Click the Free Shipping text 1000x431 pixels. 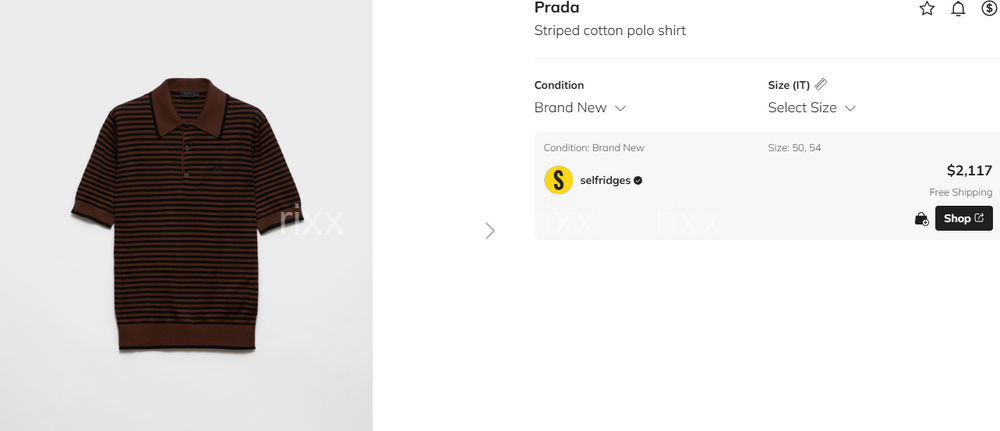[960, 192]
